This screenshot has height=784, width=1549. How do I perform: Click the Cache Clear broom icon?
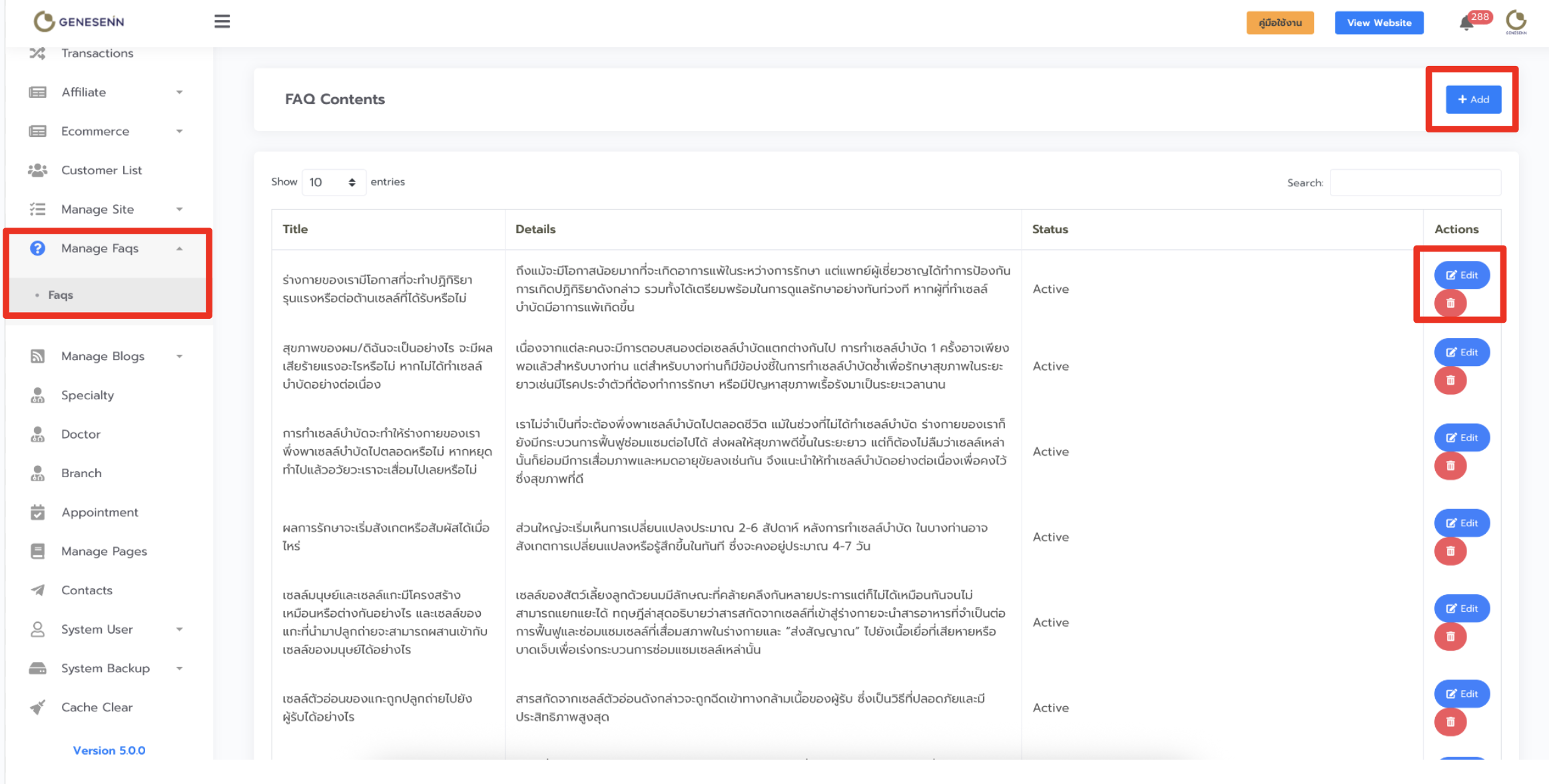38,707
